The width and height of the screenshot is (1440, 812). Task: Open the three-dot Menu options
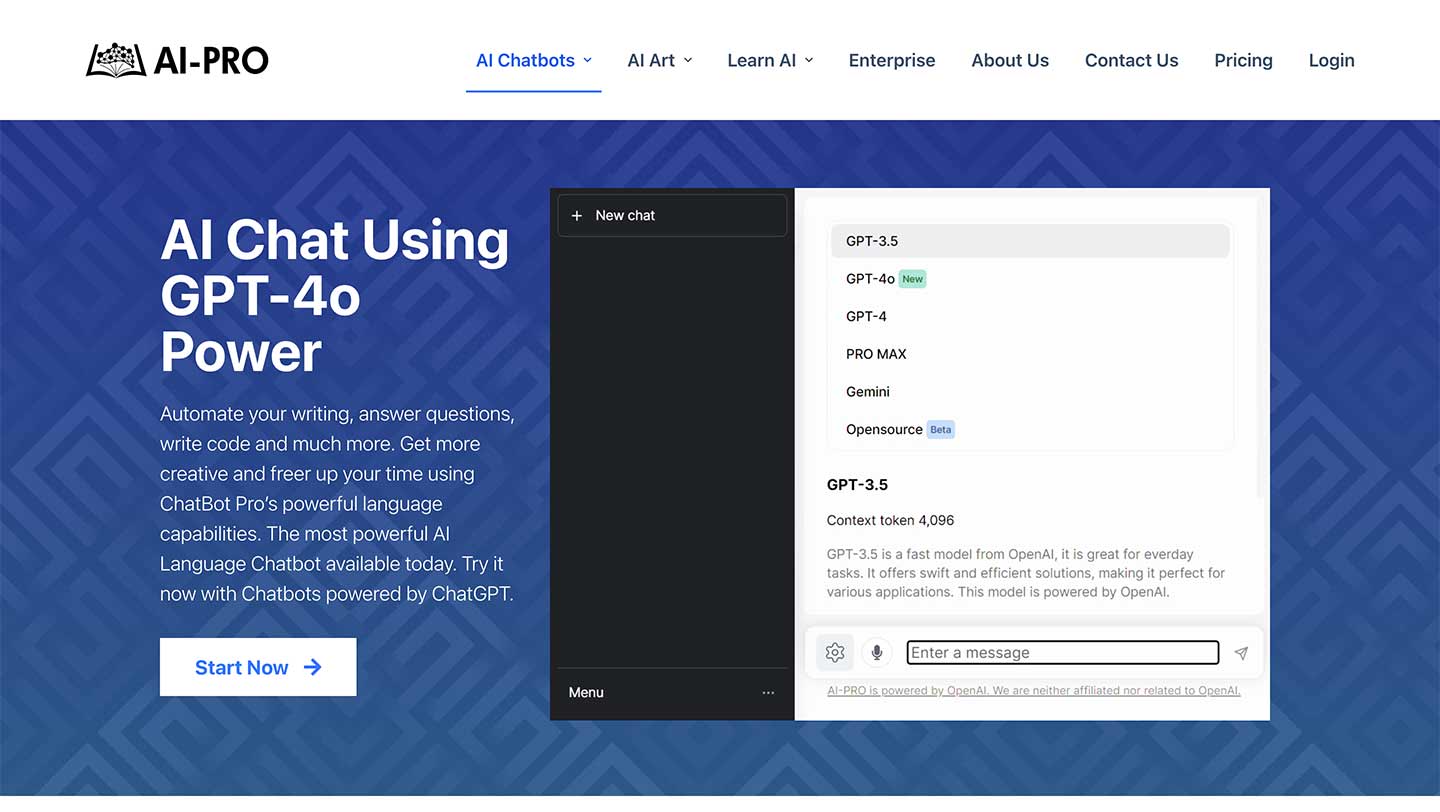[768, 692]
